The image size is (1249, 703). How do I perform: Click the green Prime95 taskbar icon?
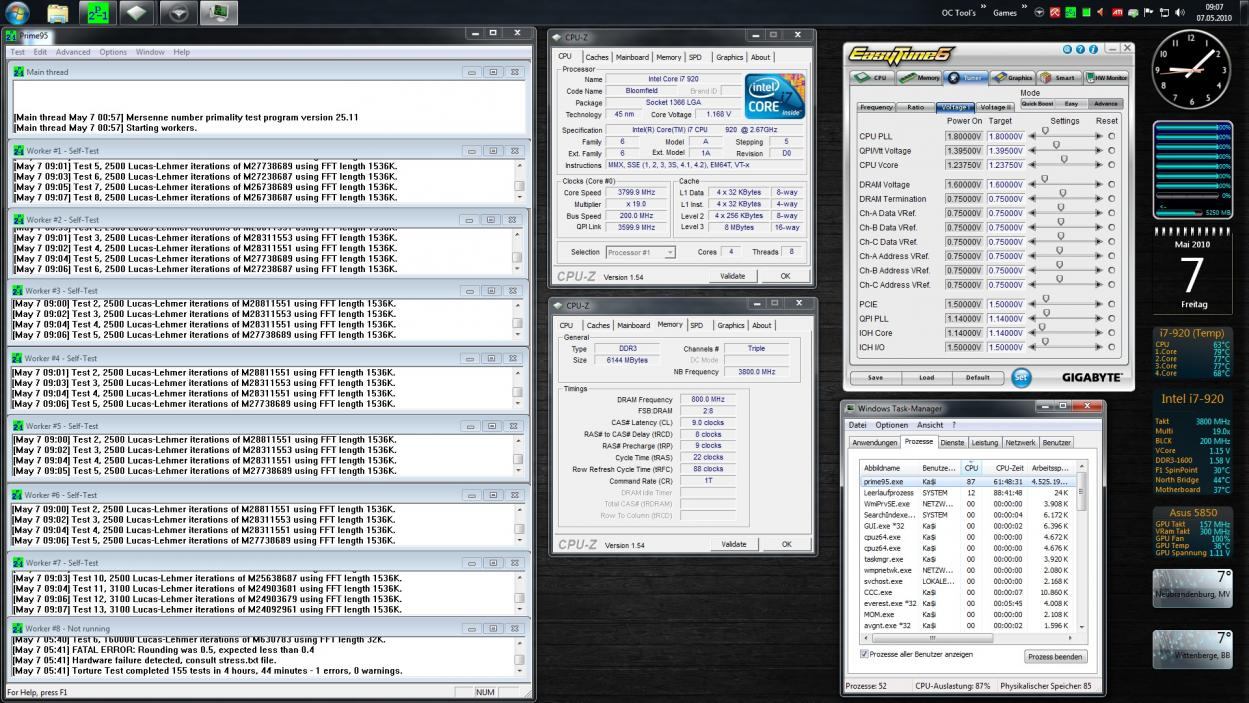97,13
